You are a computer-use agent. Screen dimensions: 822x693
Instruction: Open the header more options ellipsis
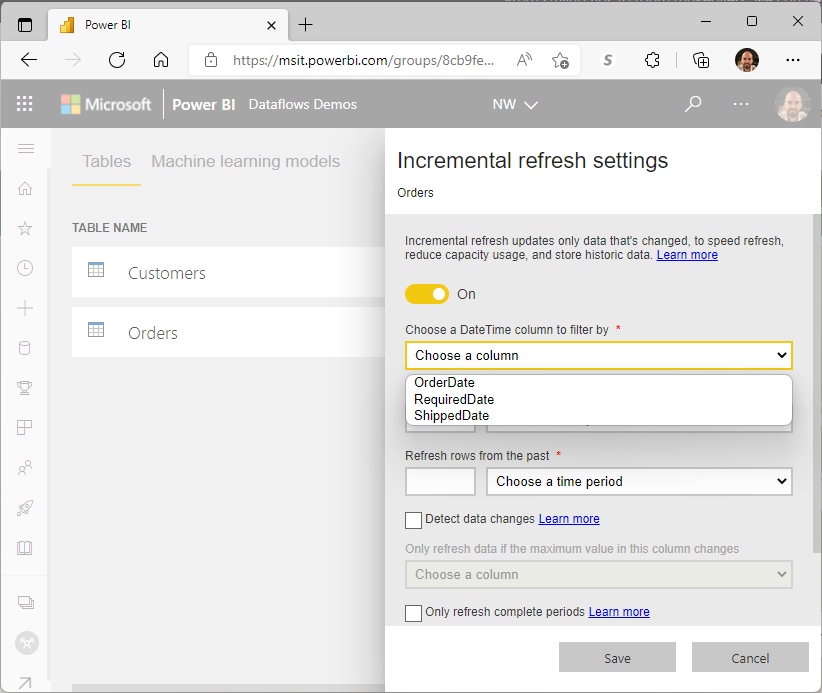coord(741,104)
